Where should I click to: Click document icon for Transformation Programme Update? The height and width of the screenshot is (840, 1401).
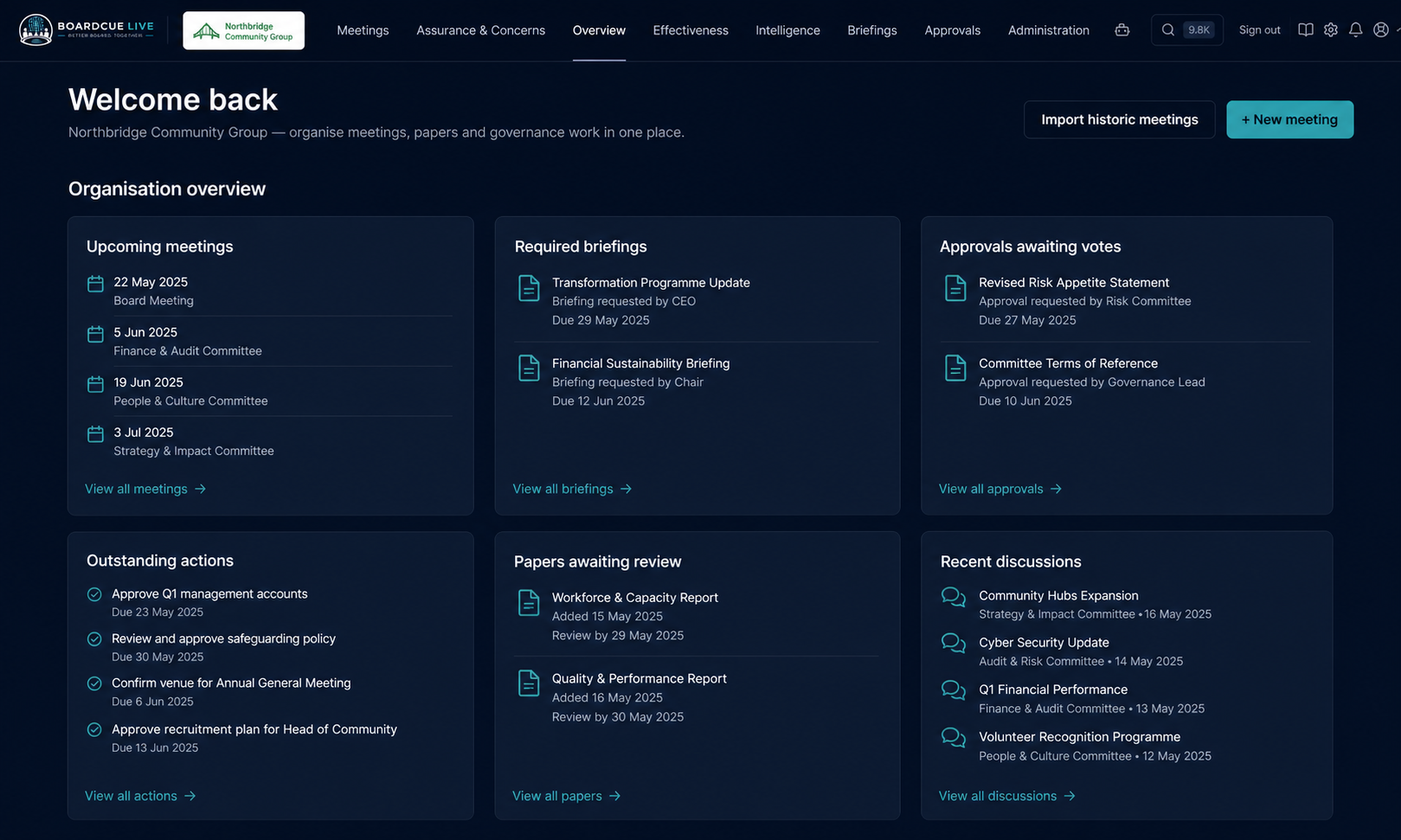tap(529, 288)
